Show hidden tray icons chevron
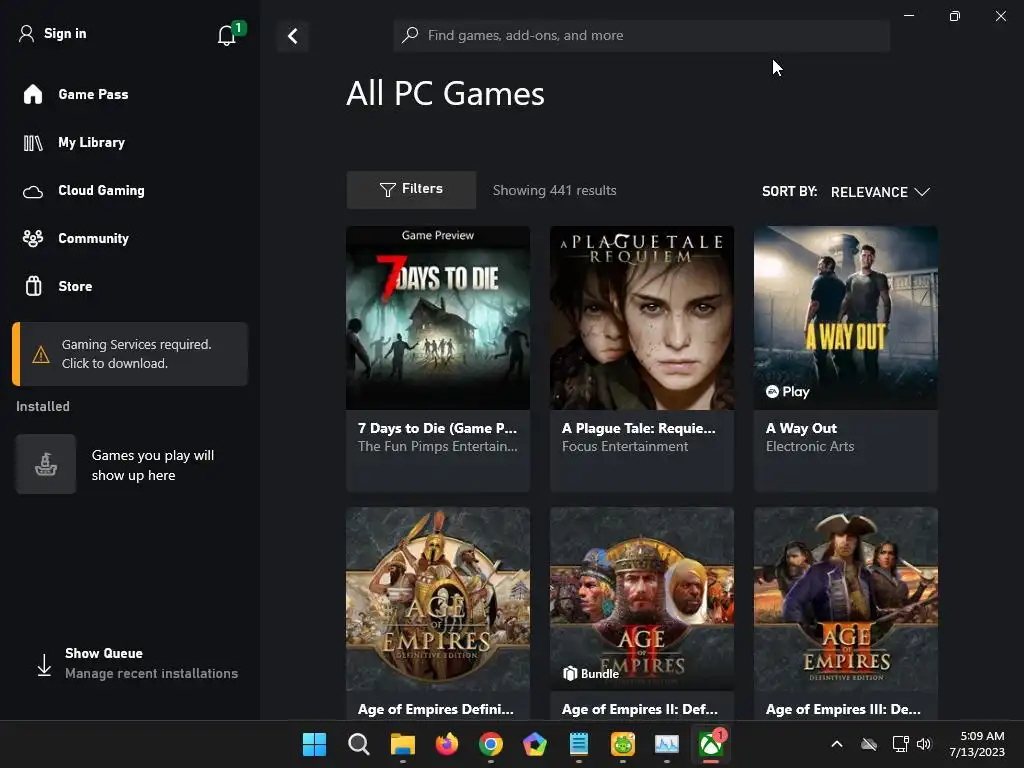This screenshot has height=768, width=1024. (837, 744)
